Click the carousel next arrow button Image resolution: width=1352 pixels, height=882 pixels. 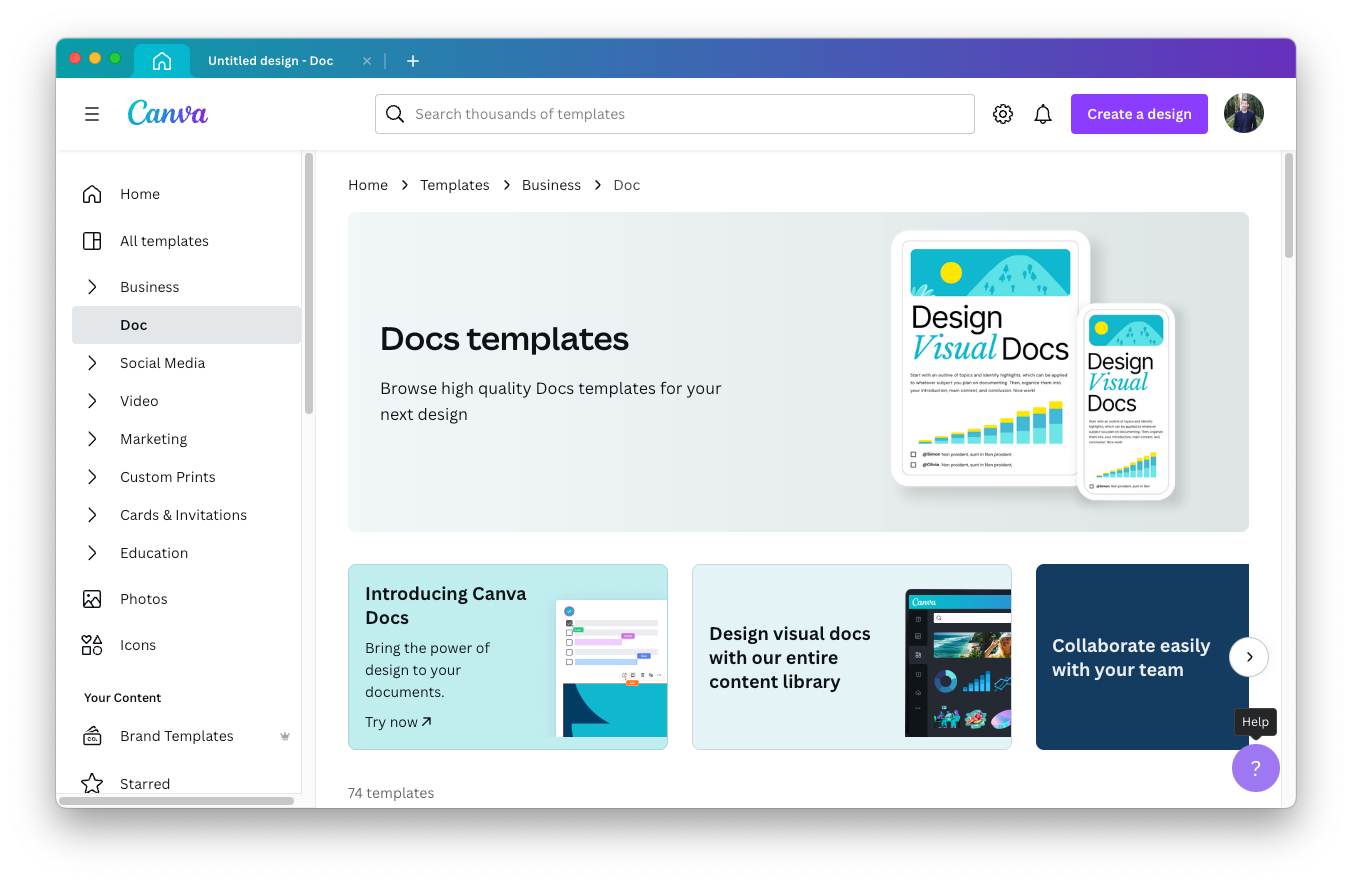[1249, 657]
